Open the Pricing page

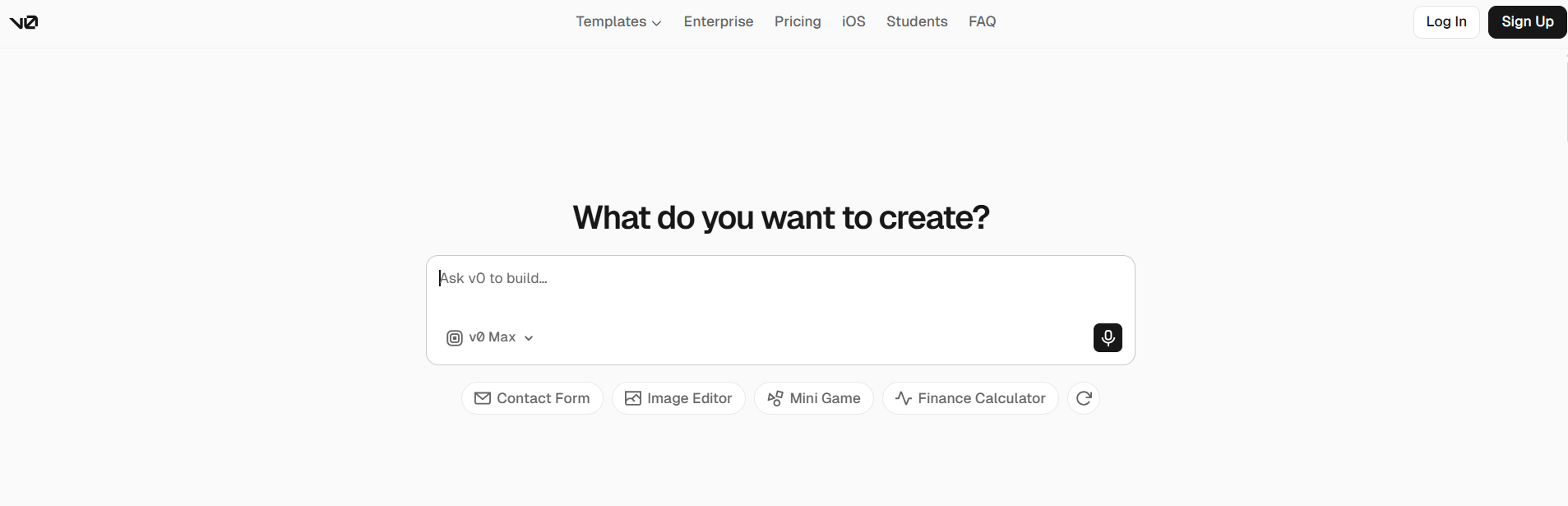[x=798, y=21]
